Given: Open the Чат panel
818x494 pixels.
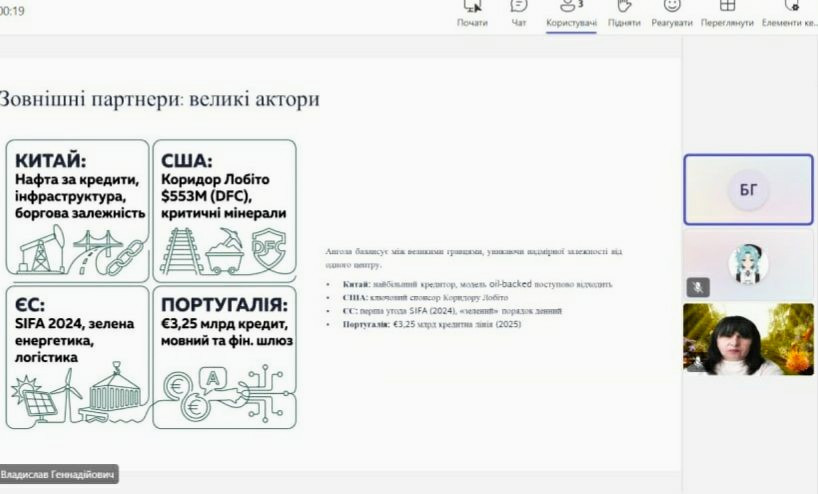Looking at the screenshot, I should tap(519, 11).
